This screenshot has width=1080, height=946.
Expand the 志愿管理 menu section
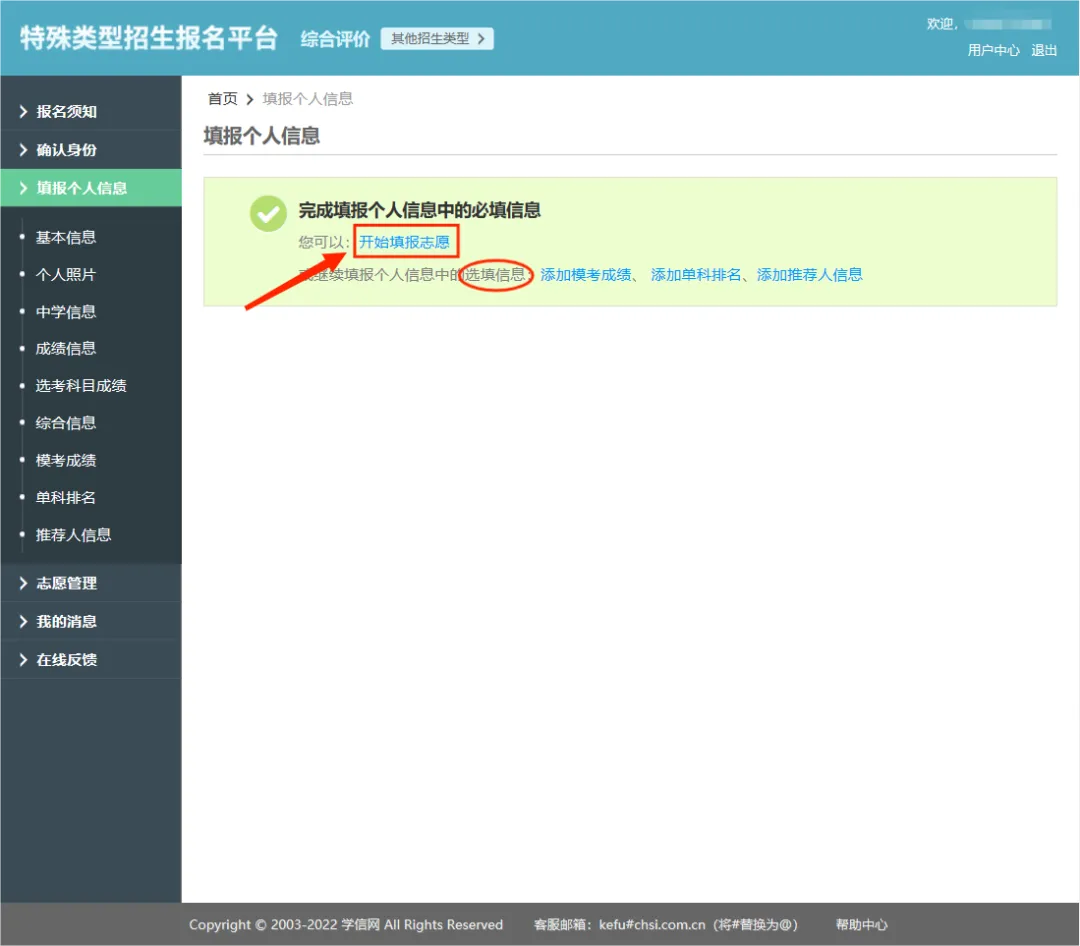pos(66,583)
